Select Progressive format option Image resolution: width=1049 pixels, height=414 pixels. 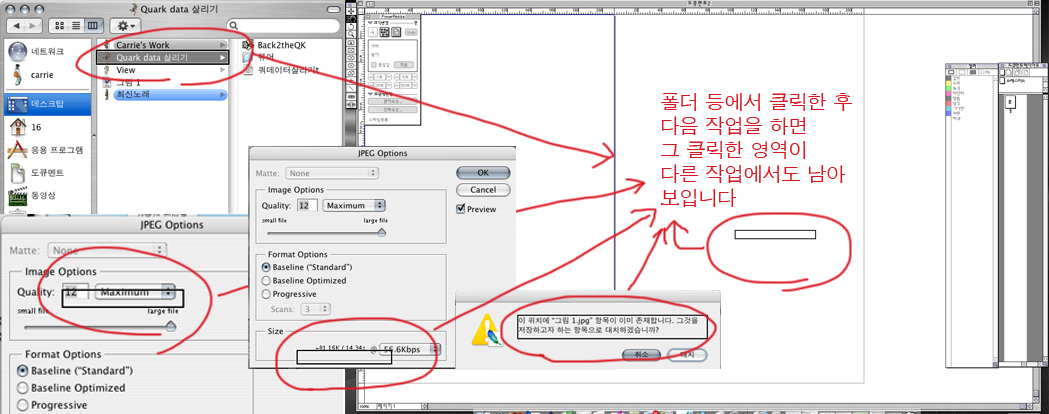pyautogui.click(x=266, y=294)
